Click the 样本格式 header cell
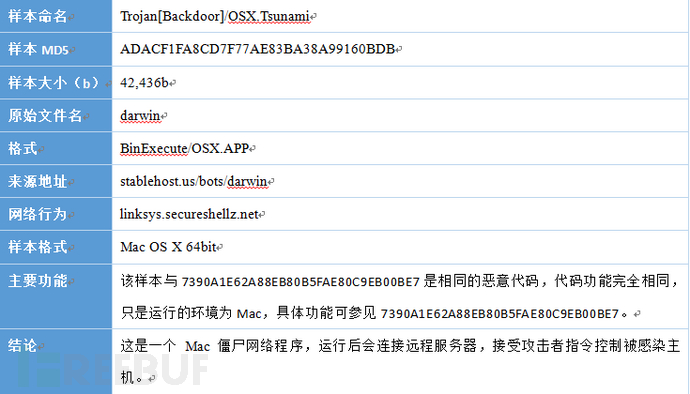This screenshot has height=394, width=690. tap(56, 247)
